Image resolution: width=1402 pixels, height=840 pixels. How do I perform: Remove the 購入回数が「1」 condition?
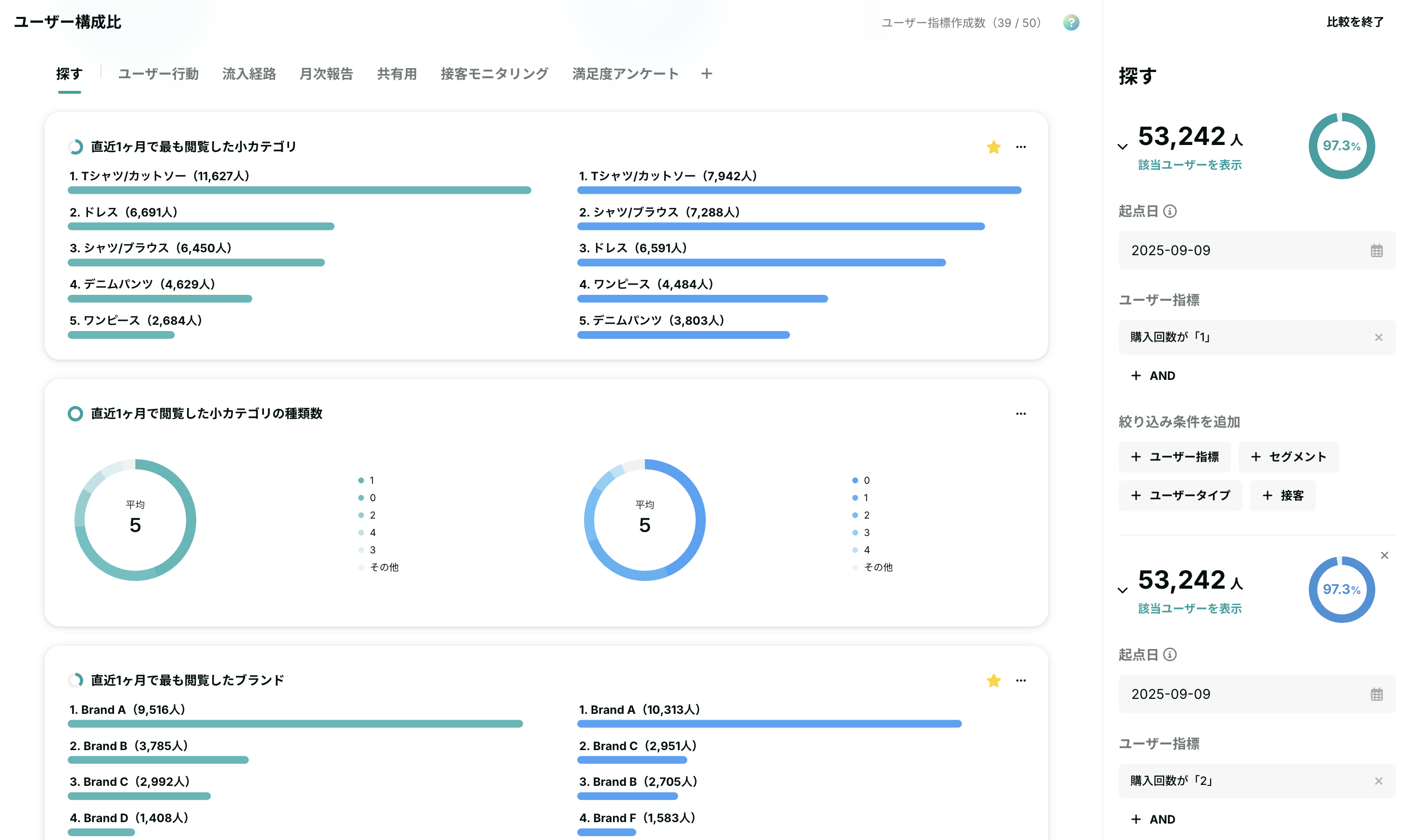[x=1379, y=337]
